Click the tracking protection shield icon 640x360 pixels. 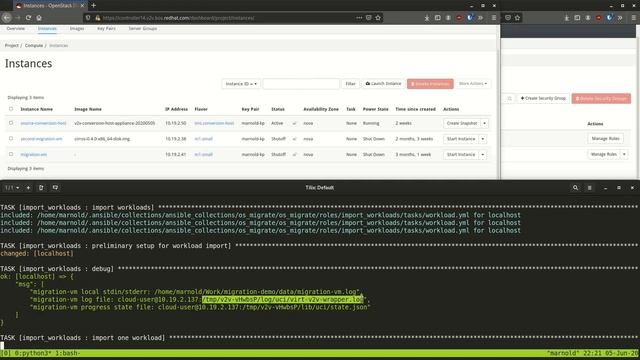tap(88, 18)
